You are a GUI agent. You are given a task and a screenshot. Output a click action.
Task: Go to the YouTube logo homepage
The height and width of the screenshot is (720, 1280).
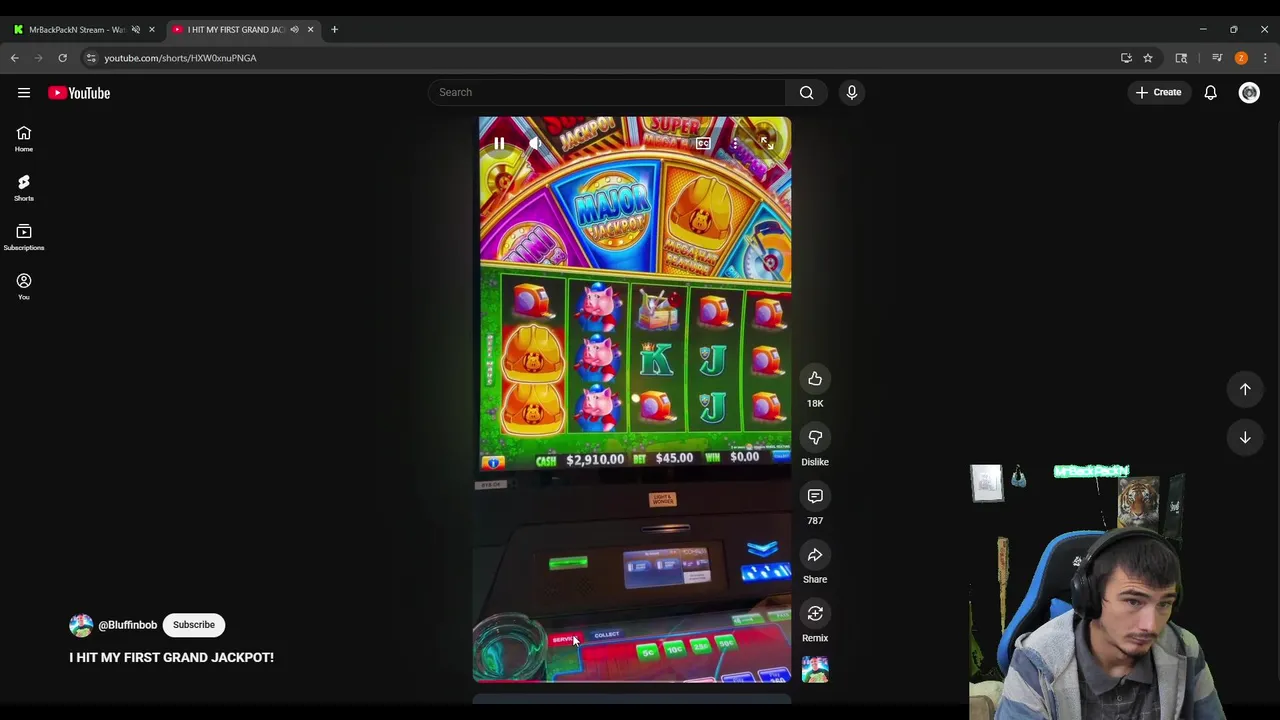(79, 93)
